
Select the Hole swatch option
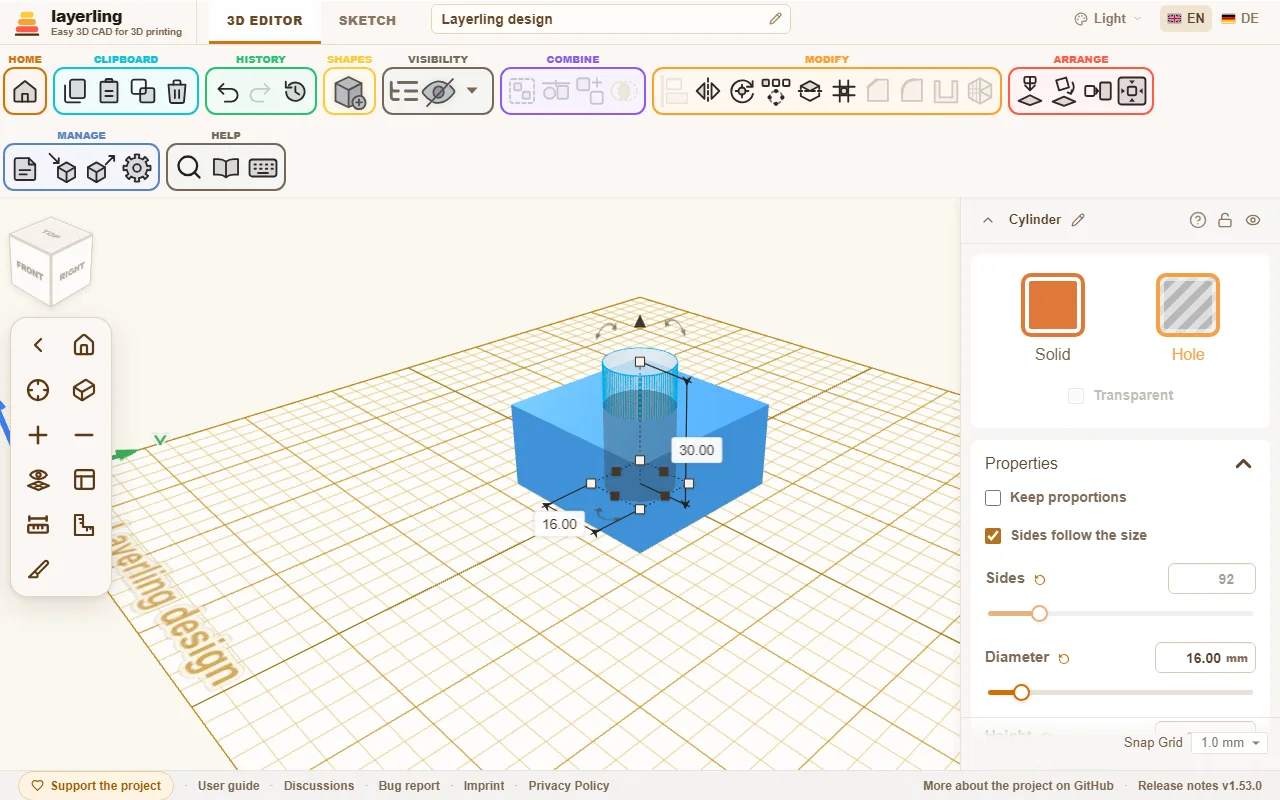[x=1188, y=305]
